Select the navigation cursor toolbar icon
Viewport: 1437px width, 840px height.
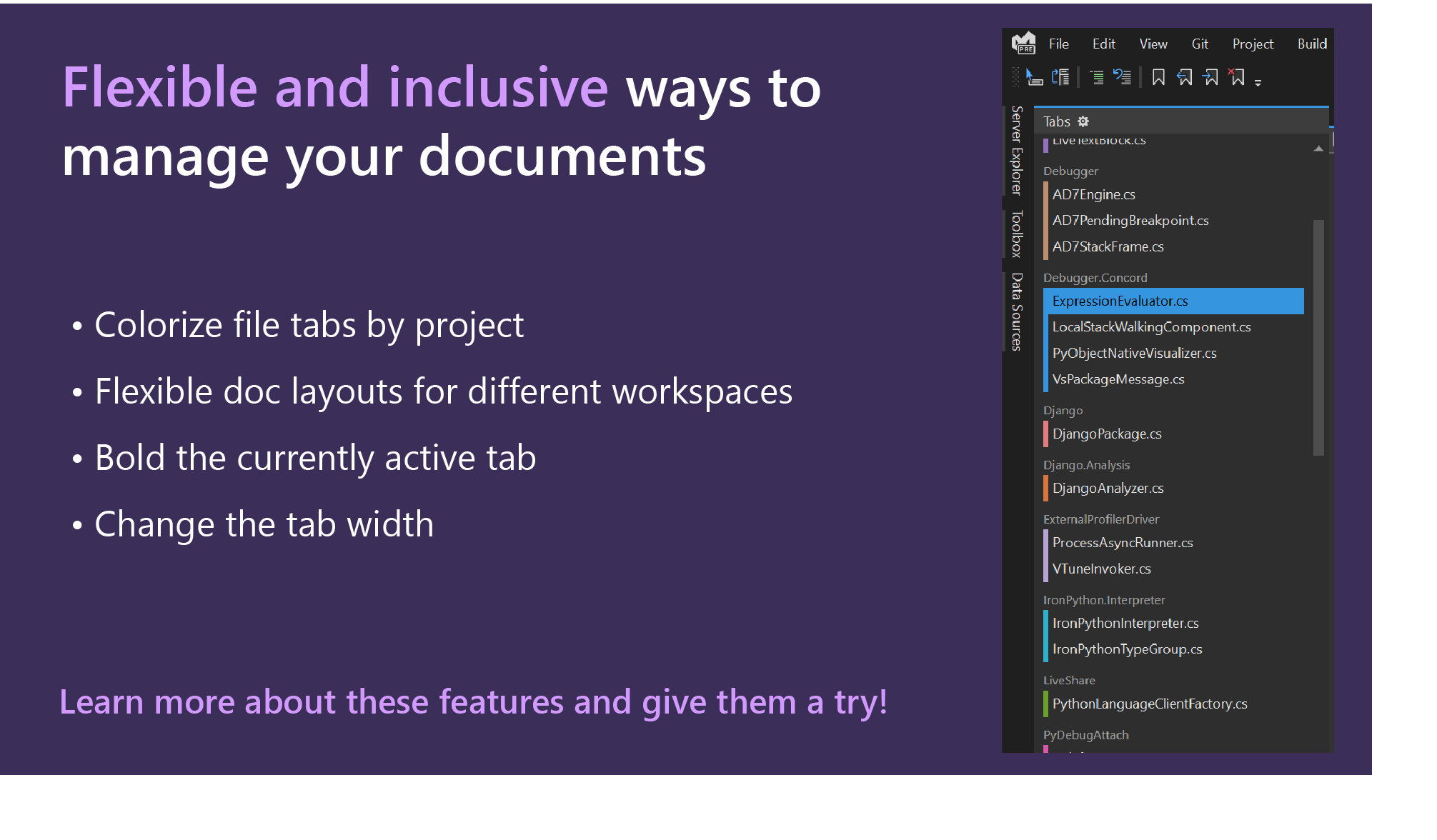click(x=1035, y=77)
